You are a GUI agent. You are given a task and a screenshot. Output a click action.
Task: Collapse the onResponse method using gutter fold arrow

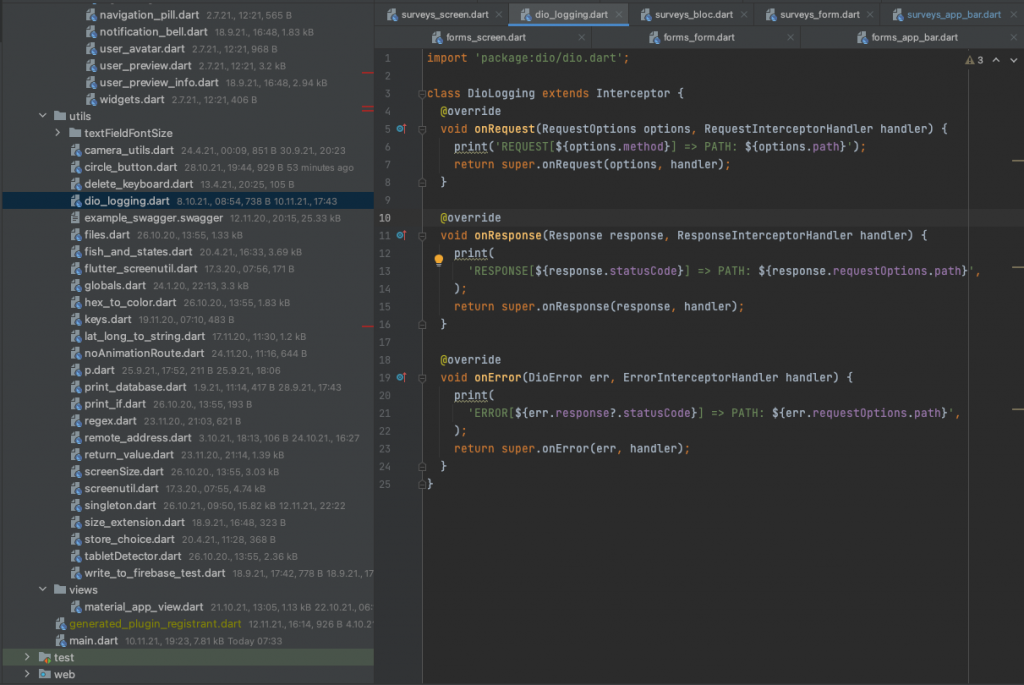pyautogui.click(x=423, y=235)
